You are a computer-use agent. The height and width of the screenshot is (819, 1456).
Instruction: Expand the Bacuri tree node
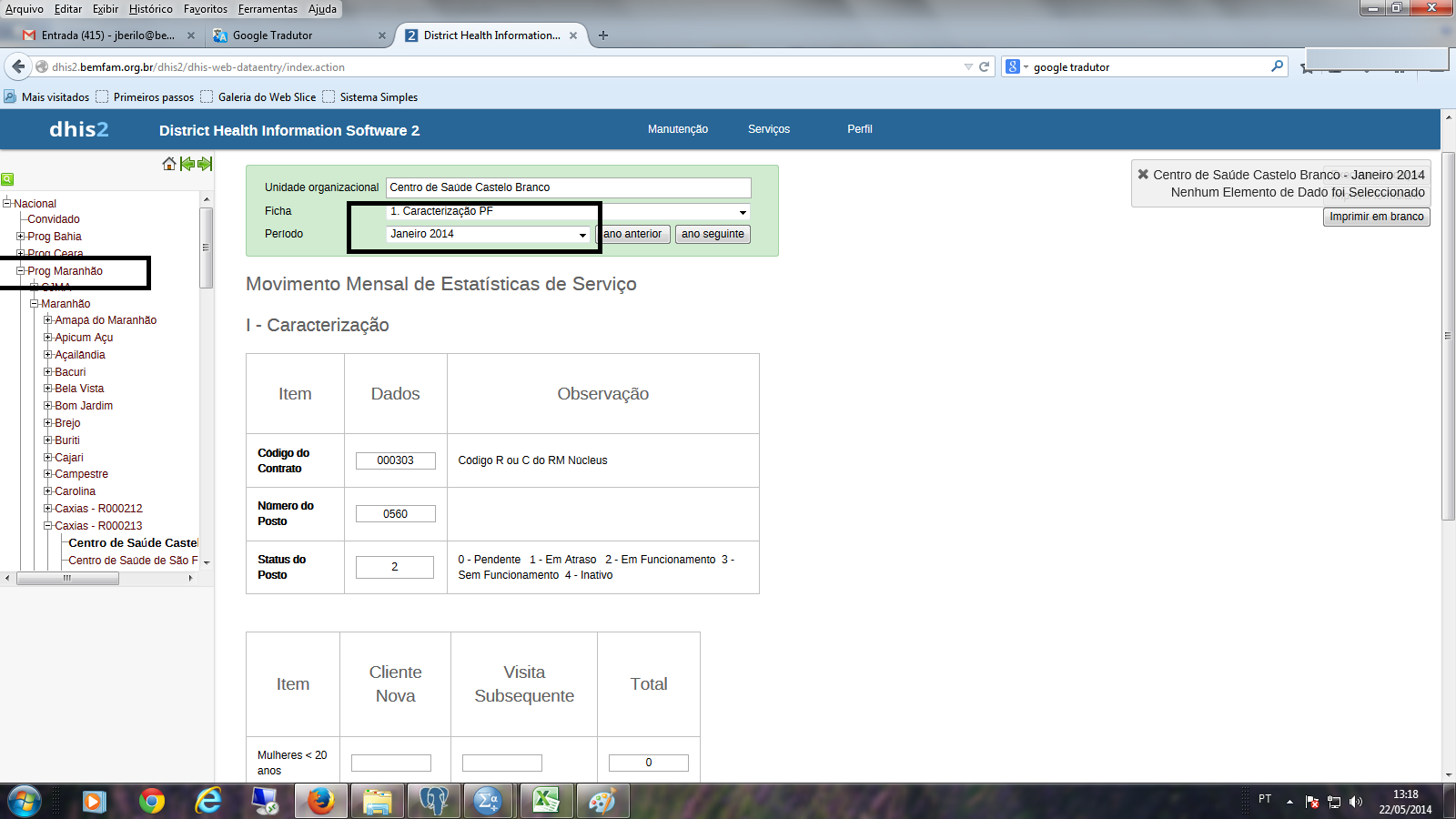[x=48, y=371]
